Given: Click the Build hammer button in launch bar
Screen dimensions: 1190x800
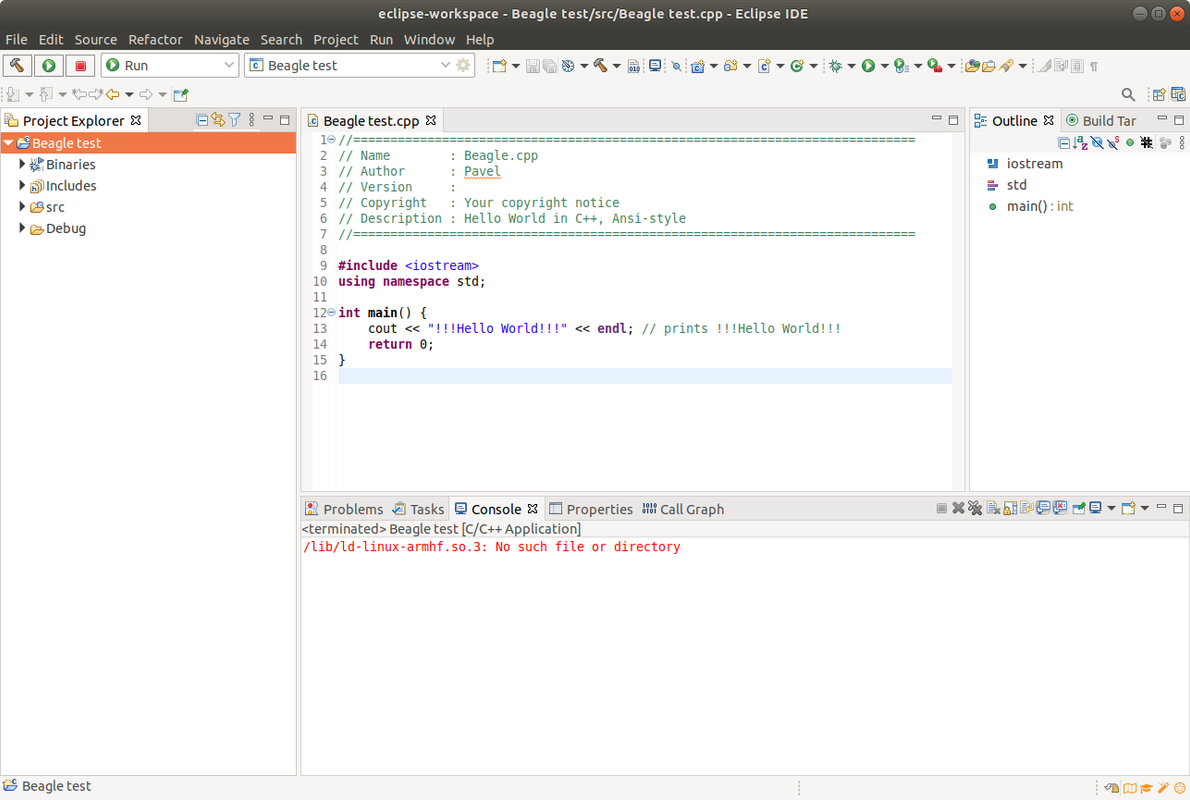Looking at the screenshot, I should click(x=17, y=65).
